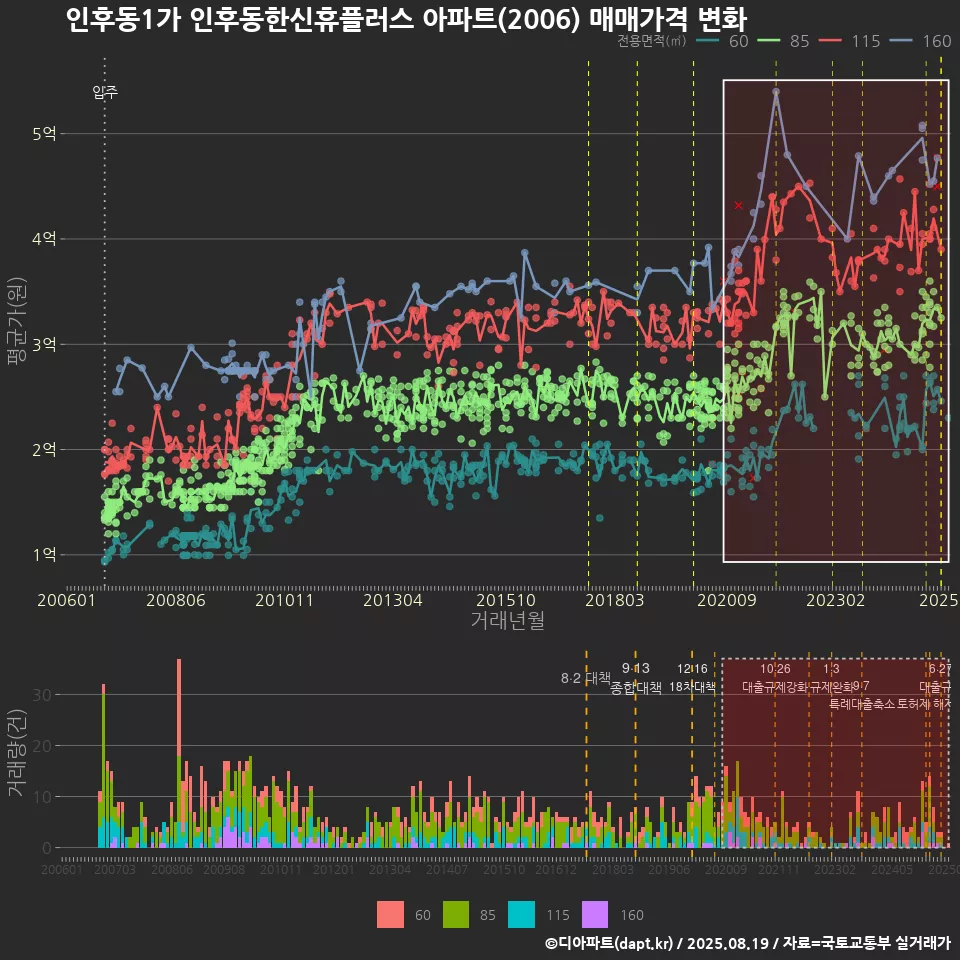Click the cyan 115 volume legend swatch
960x960 pixels.
tap(521, 915)
